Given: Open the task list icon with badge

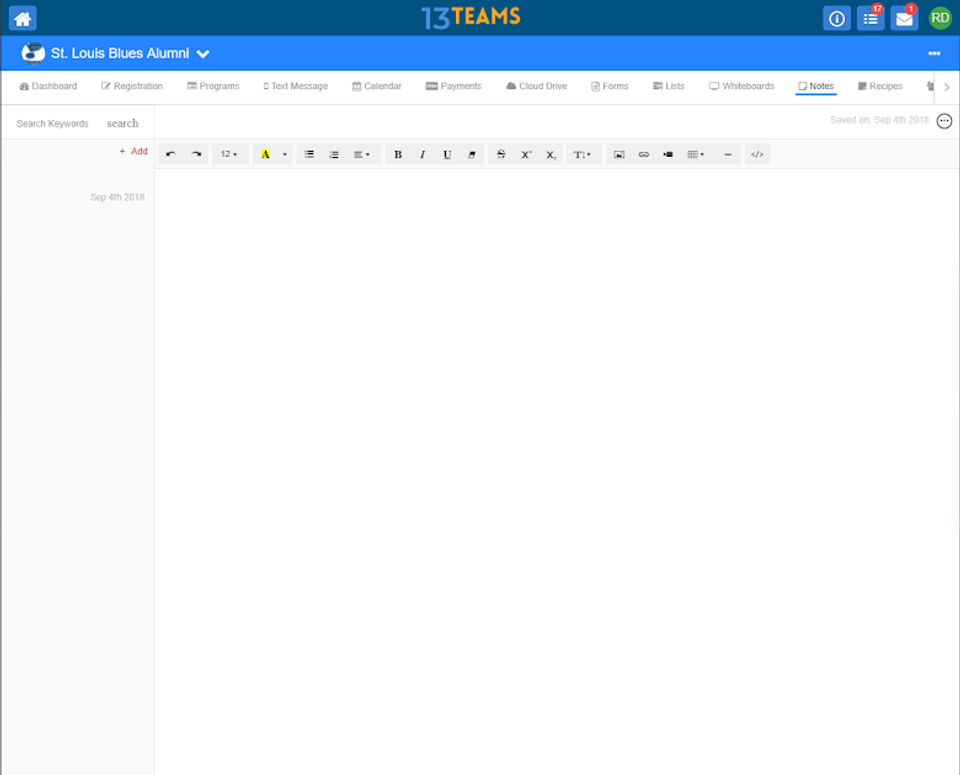Looking at the screenshot, I should pyautogui.click(x=870, y=18).
